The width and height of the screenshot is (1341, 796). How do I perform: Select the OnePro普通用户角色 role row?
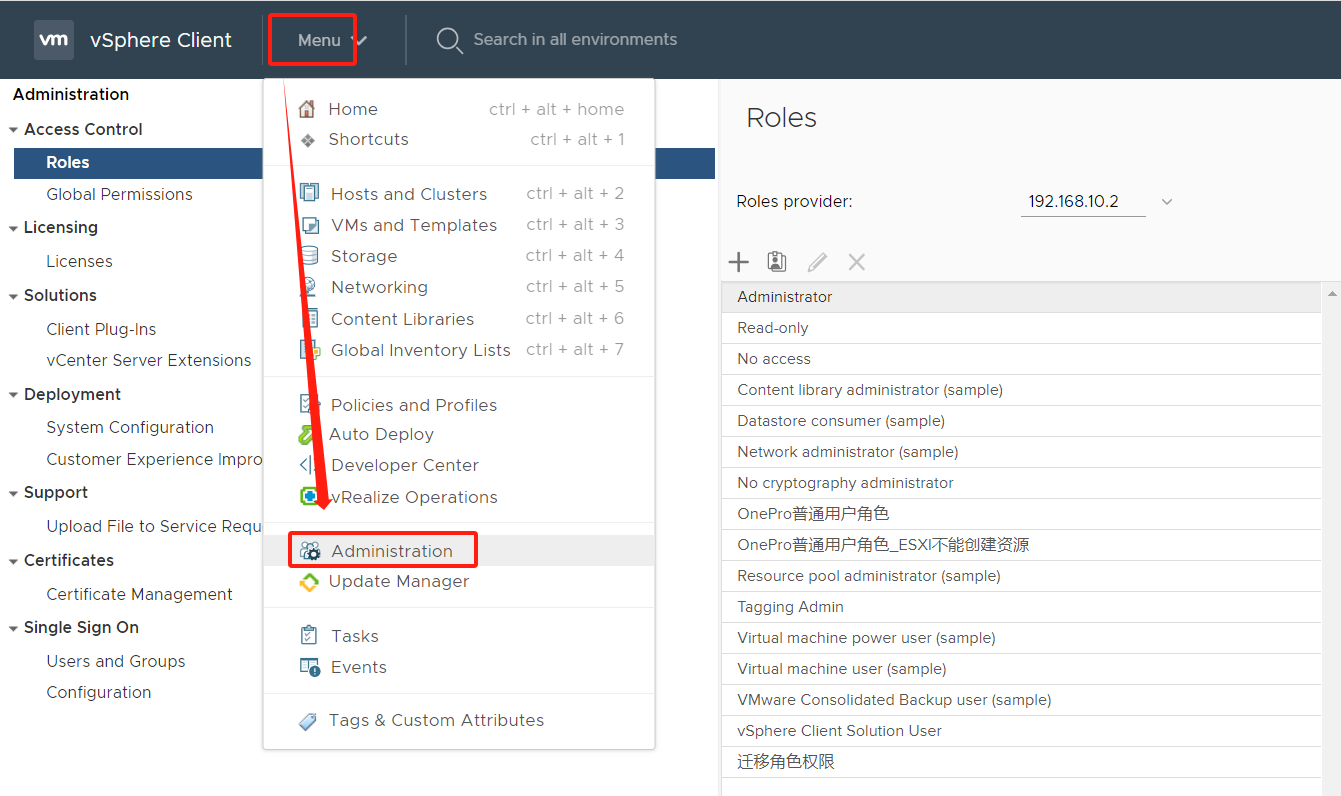coord(1021,514)
